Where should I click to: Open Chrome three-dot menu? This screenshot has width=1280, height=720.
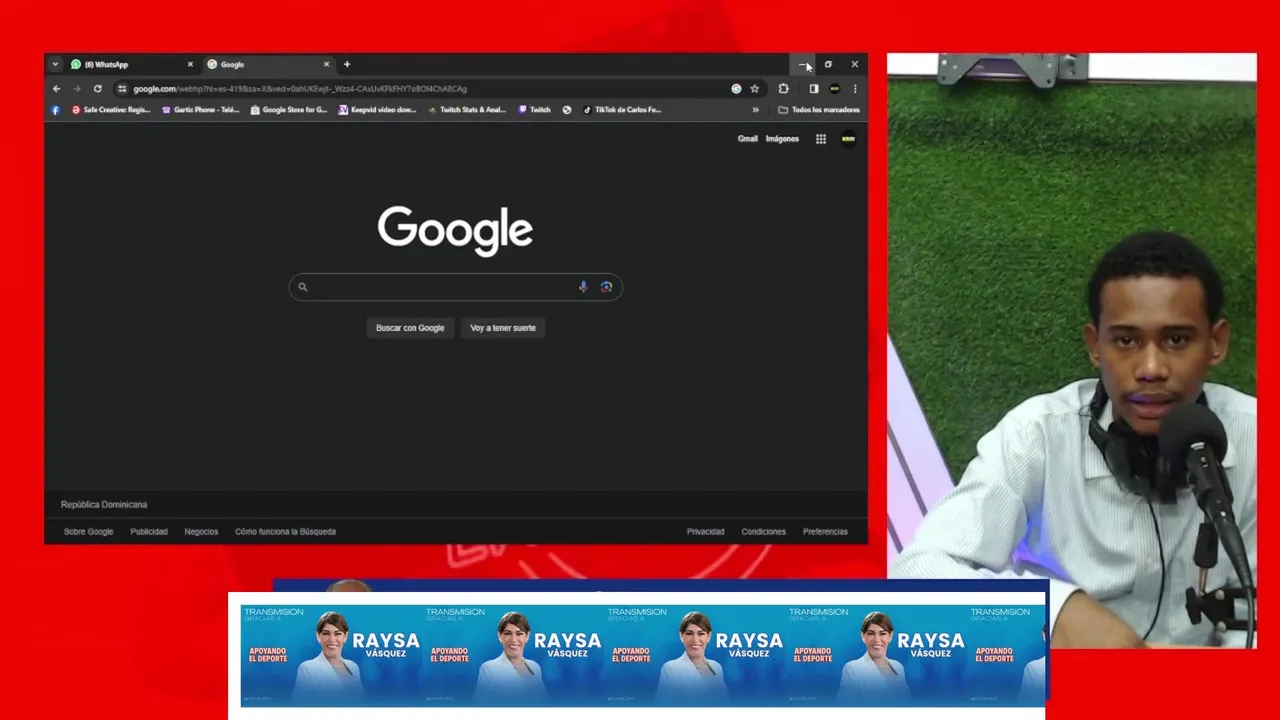[854, 89]
